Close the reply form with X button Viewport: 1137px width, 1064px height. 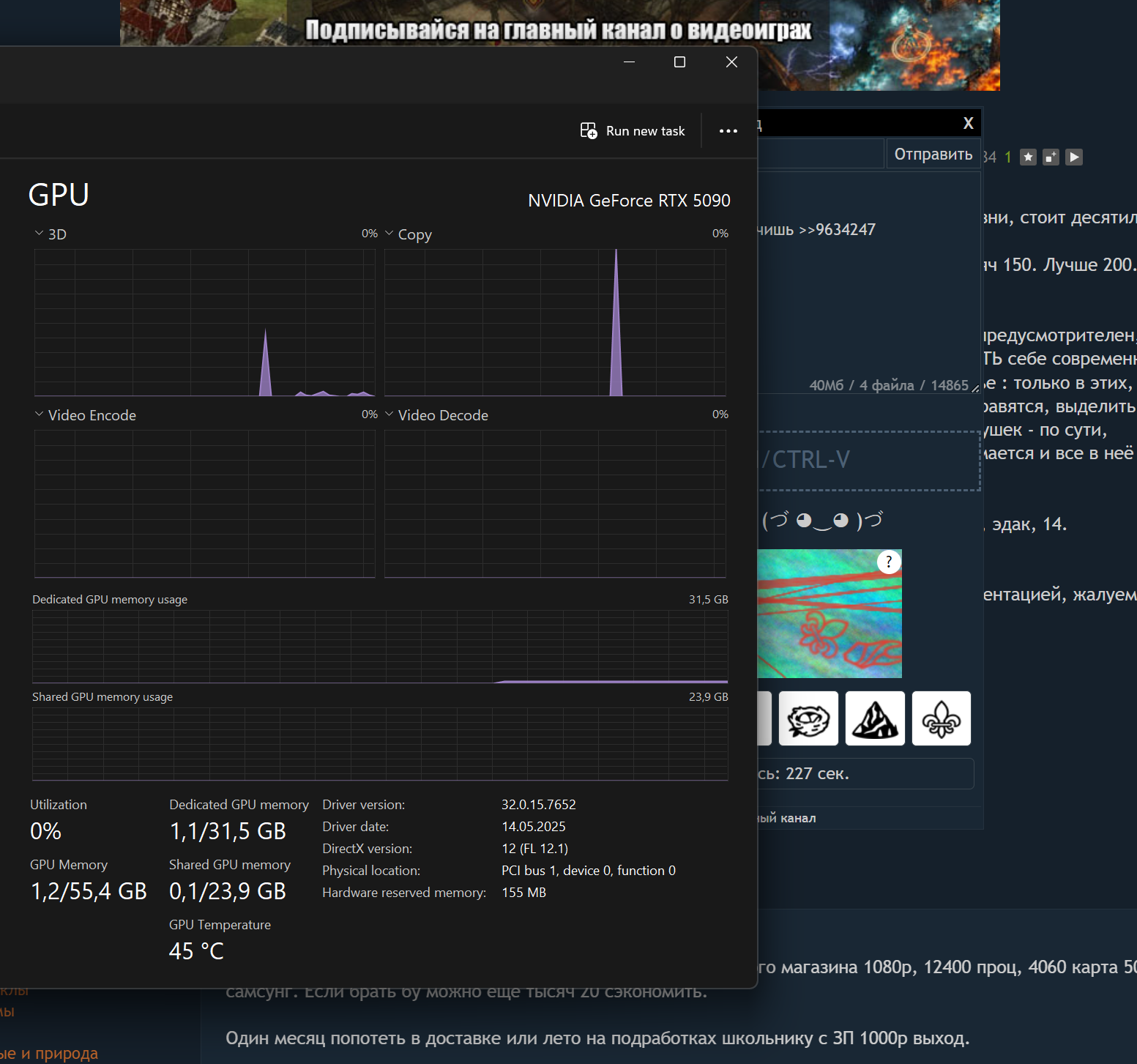click(968, 123)
